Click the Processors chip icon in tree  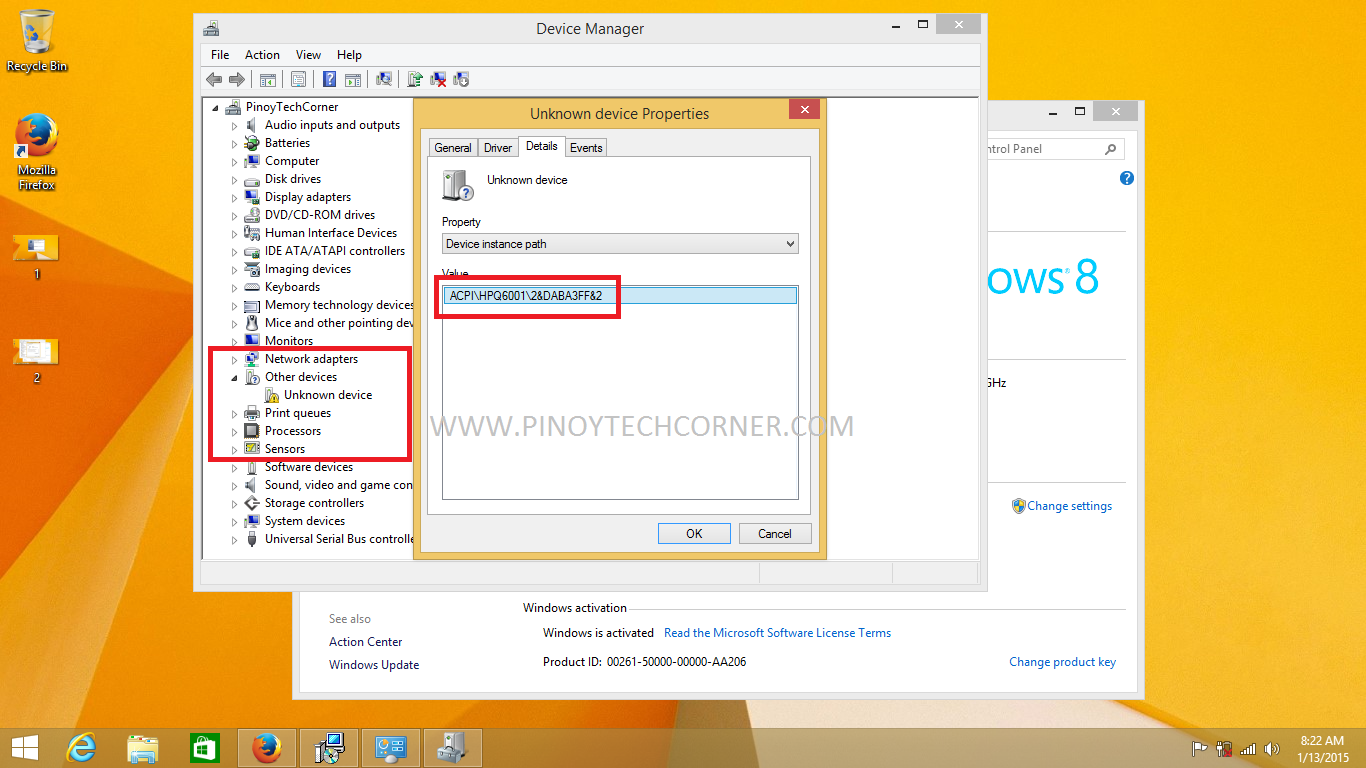coord(252,431)
